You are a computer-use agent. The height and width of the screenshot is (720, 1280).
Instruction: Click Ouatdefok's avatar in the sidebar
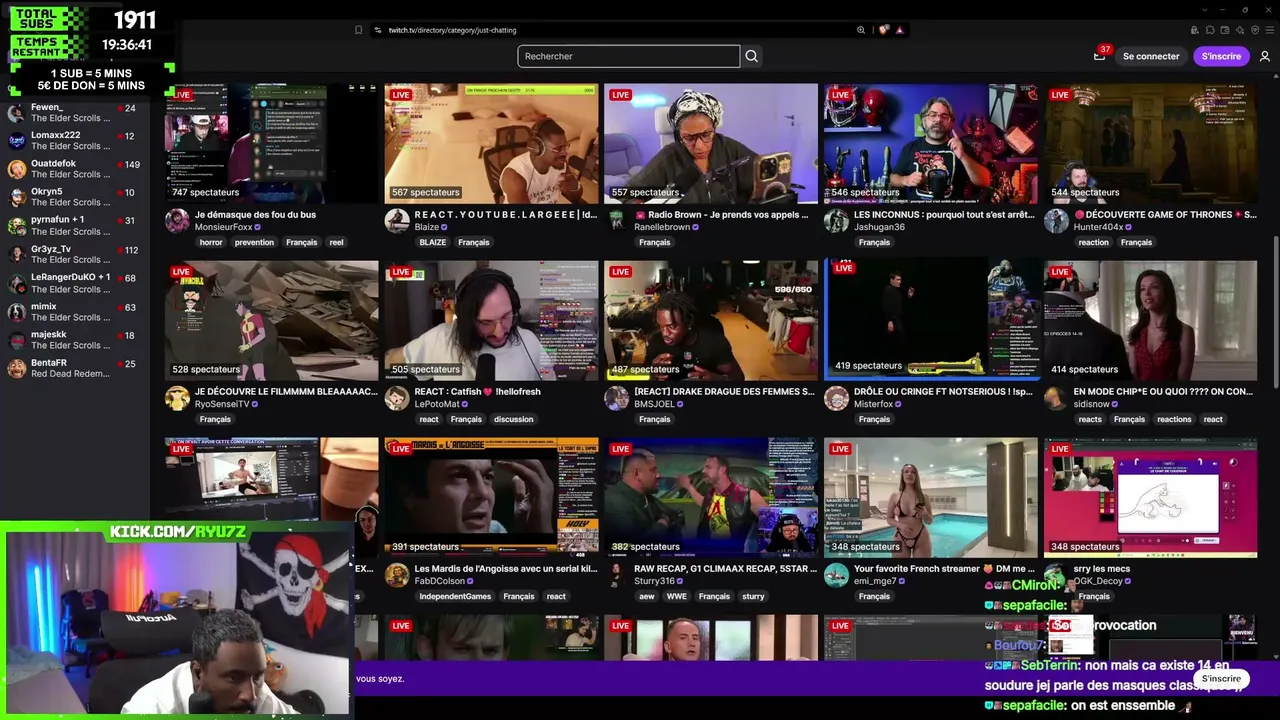16,169
